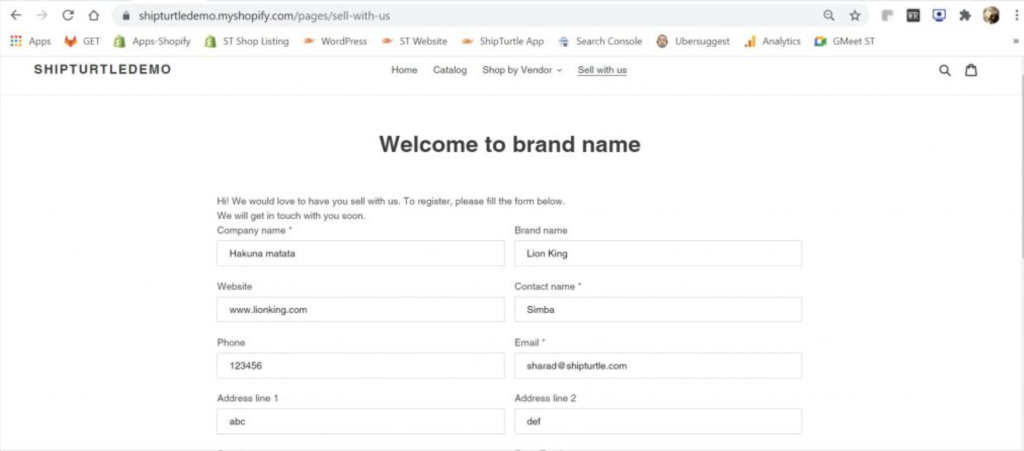This screenshot has width=1024, height=451.
Task: Open the Analytics bookmark
Action: point(773,41)
